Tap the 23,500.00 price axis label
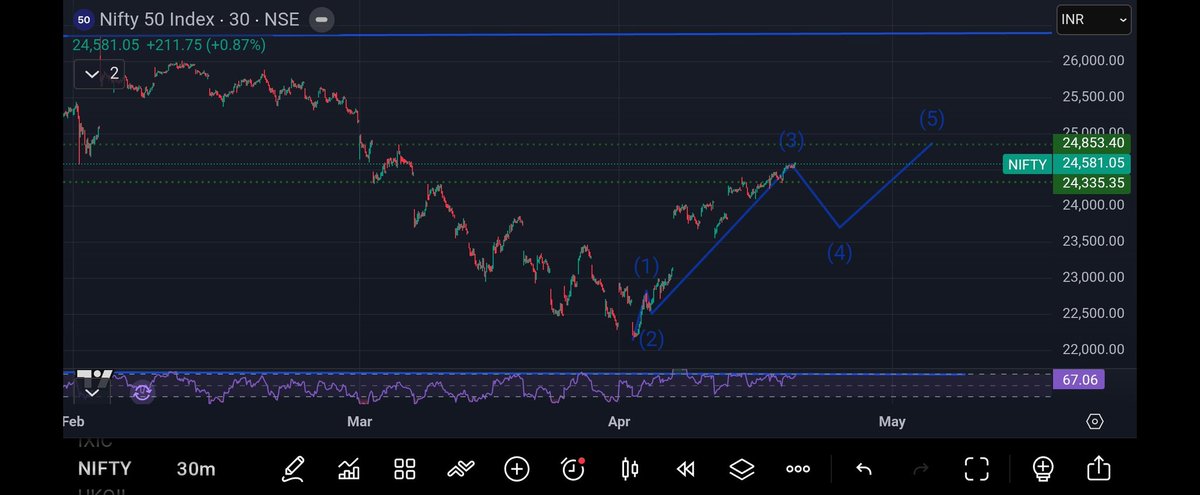Image resolution: width=1200 pixels, height=495 pixels. click(x=1092, y=241)
